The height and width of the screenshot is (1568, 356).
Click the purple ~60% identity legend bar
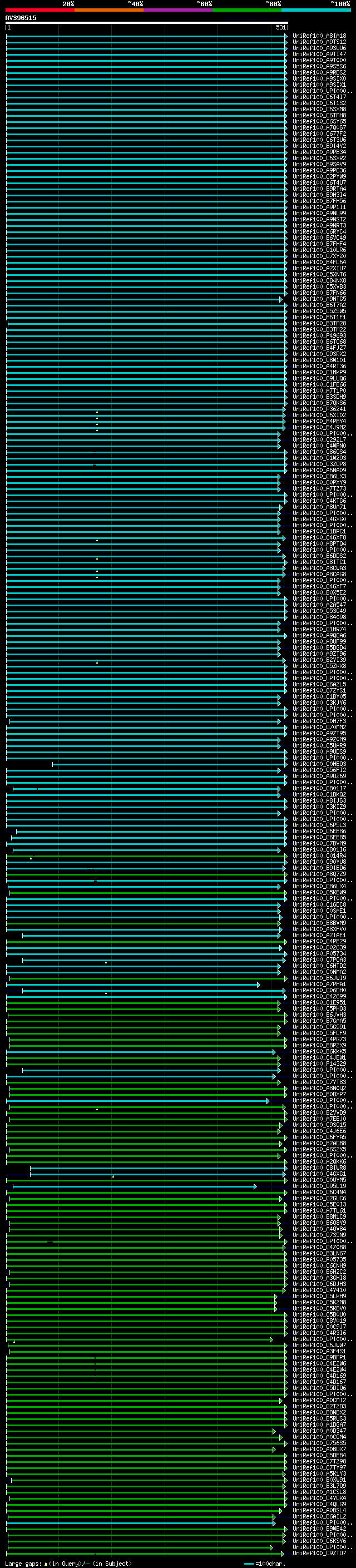coord(179,10)
